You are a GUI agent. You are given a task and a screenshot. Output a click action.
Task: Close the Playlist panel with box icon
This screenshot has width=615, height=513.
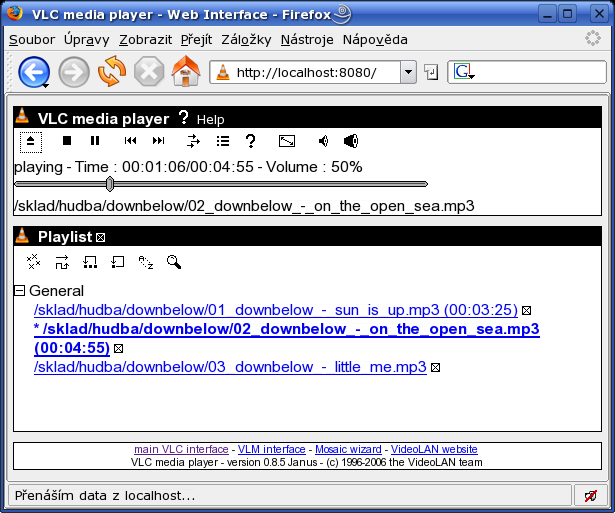coord(100,238)
